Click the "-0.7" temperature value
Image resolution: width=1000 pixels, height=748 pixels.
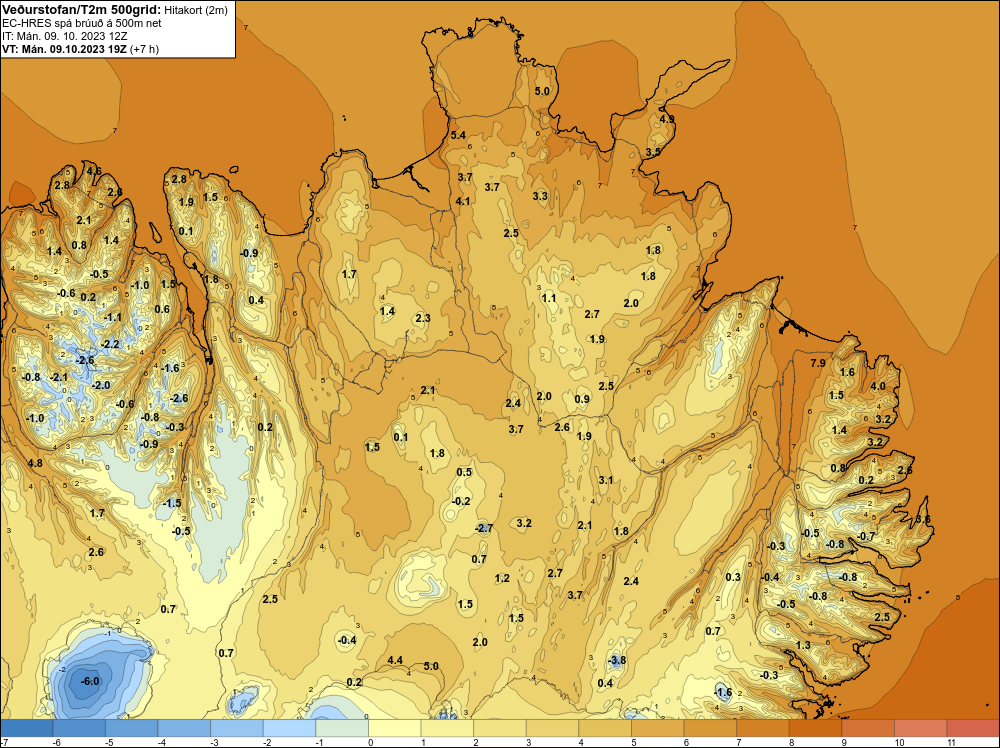click(866, 536)
